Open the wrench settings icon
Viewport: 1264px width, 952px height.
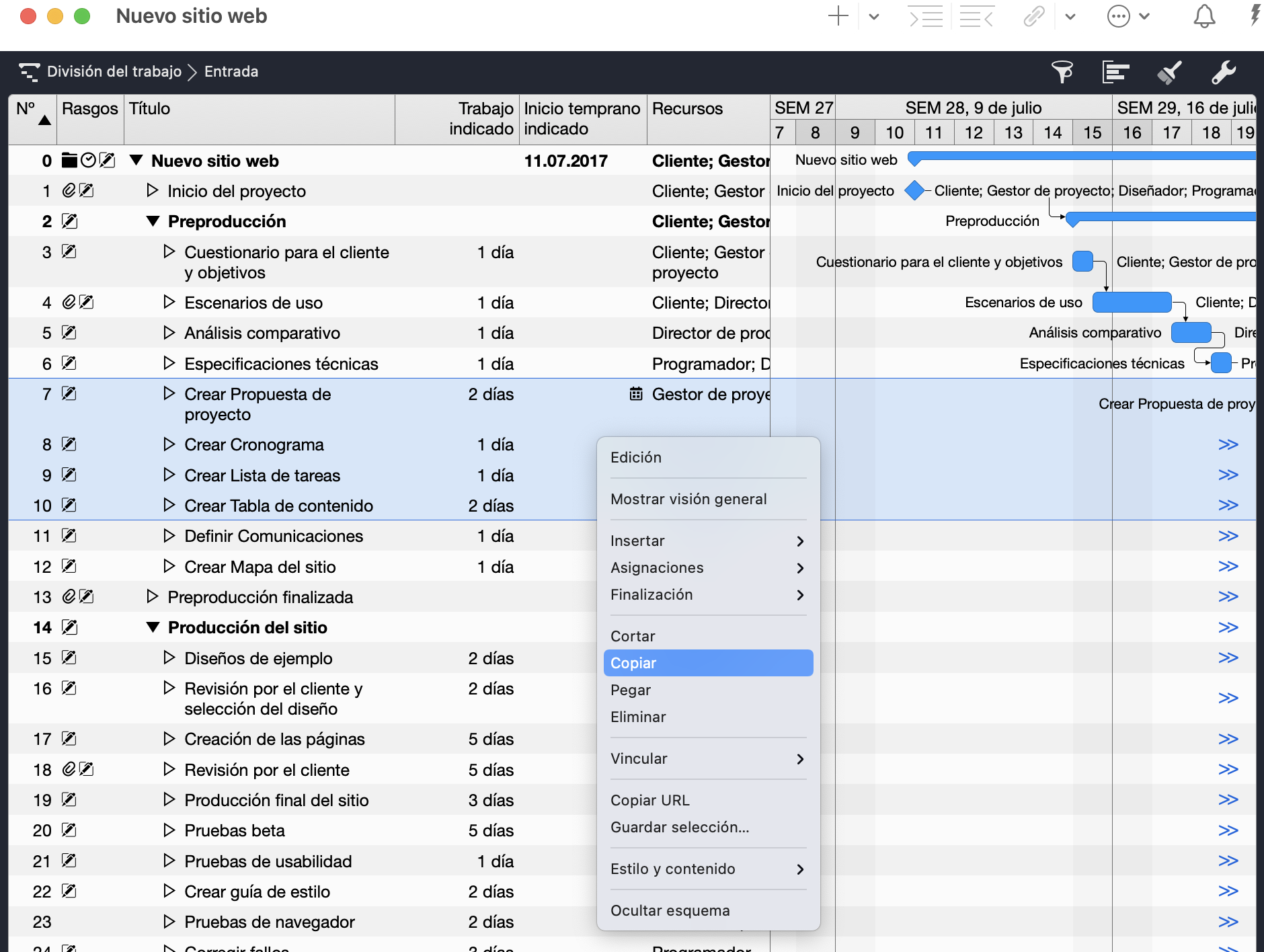pos(1223,72)
